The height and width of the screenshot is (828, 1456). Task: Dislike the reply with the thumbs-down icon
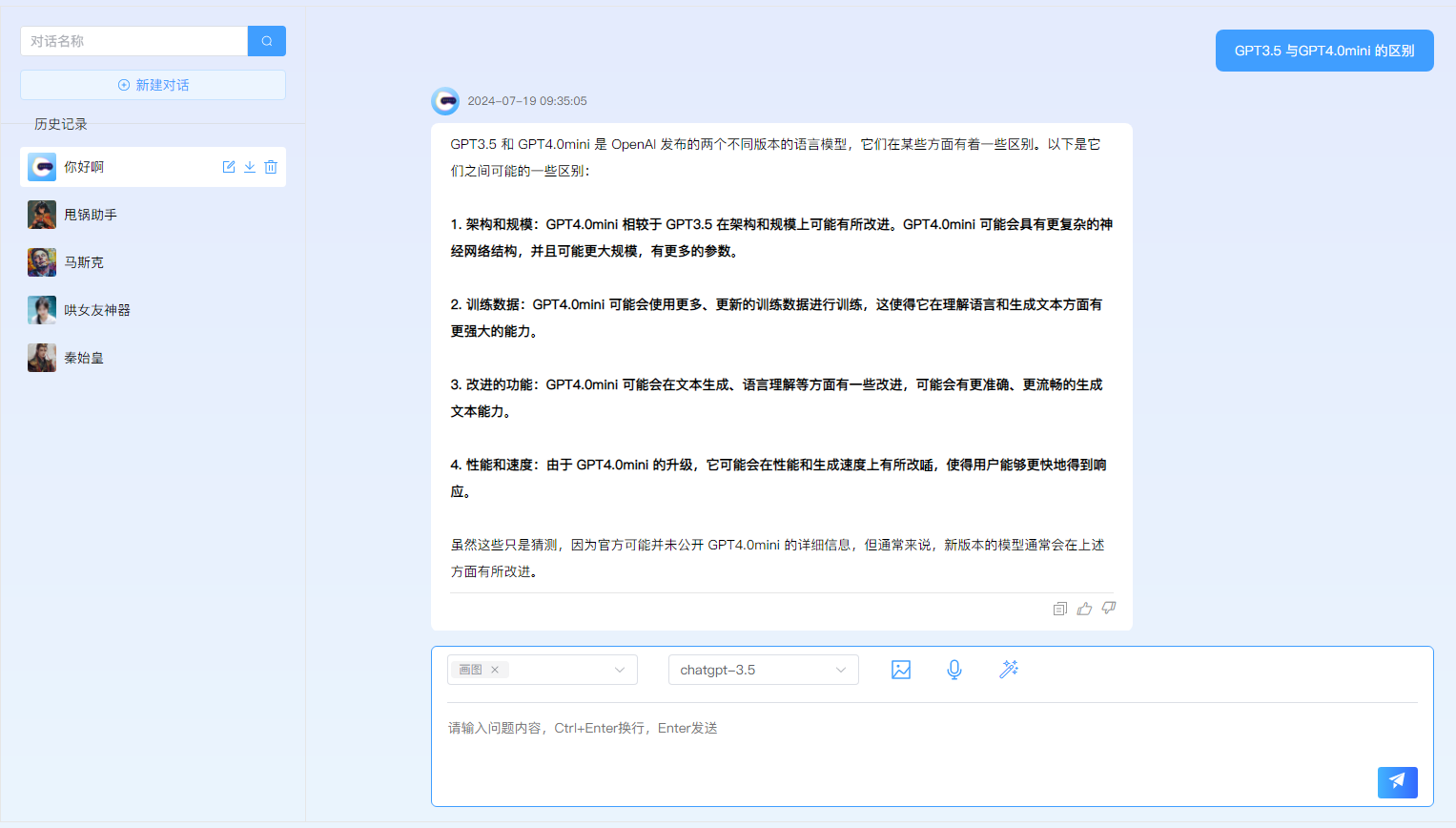[1109, 609]
